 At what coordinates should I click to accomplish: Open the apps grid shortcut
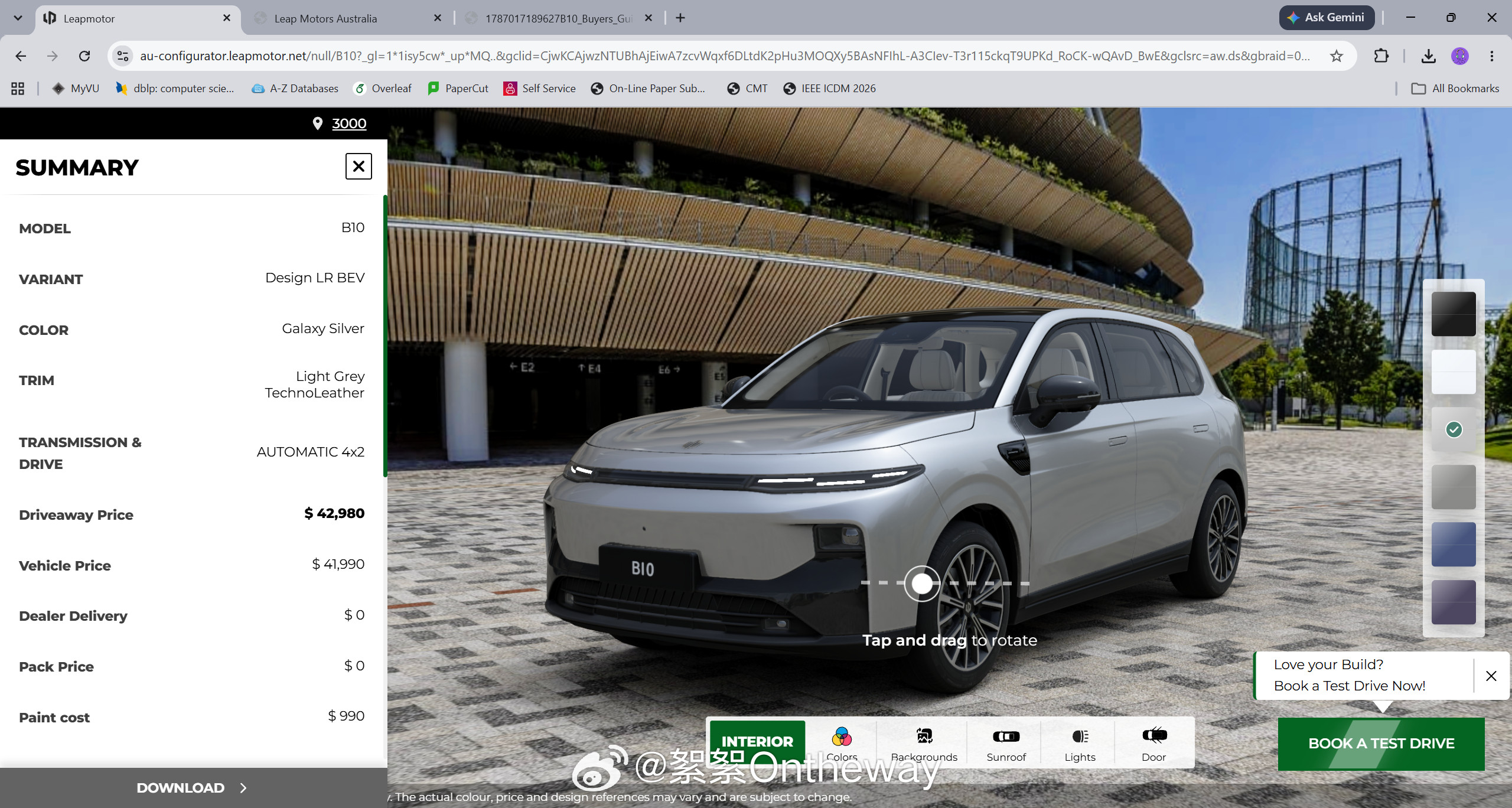[x=18, y=89]
